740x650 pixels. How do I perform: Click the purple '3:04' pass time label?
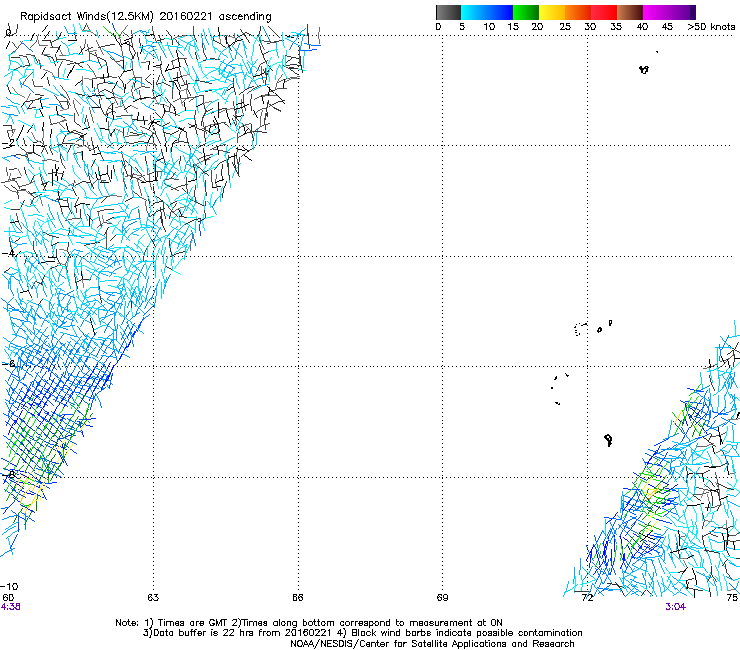pyautogui.click(x=675, y=607)
